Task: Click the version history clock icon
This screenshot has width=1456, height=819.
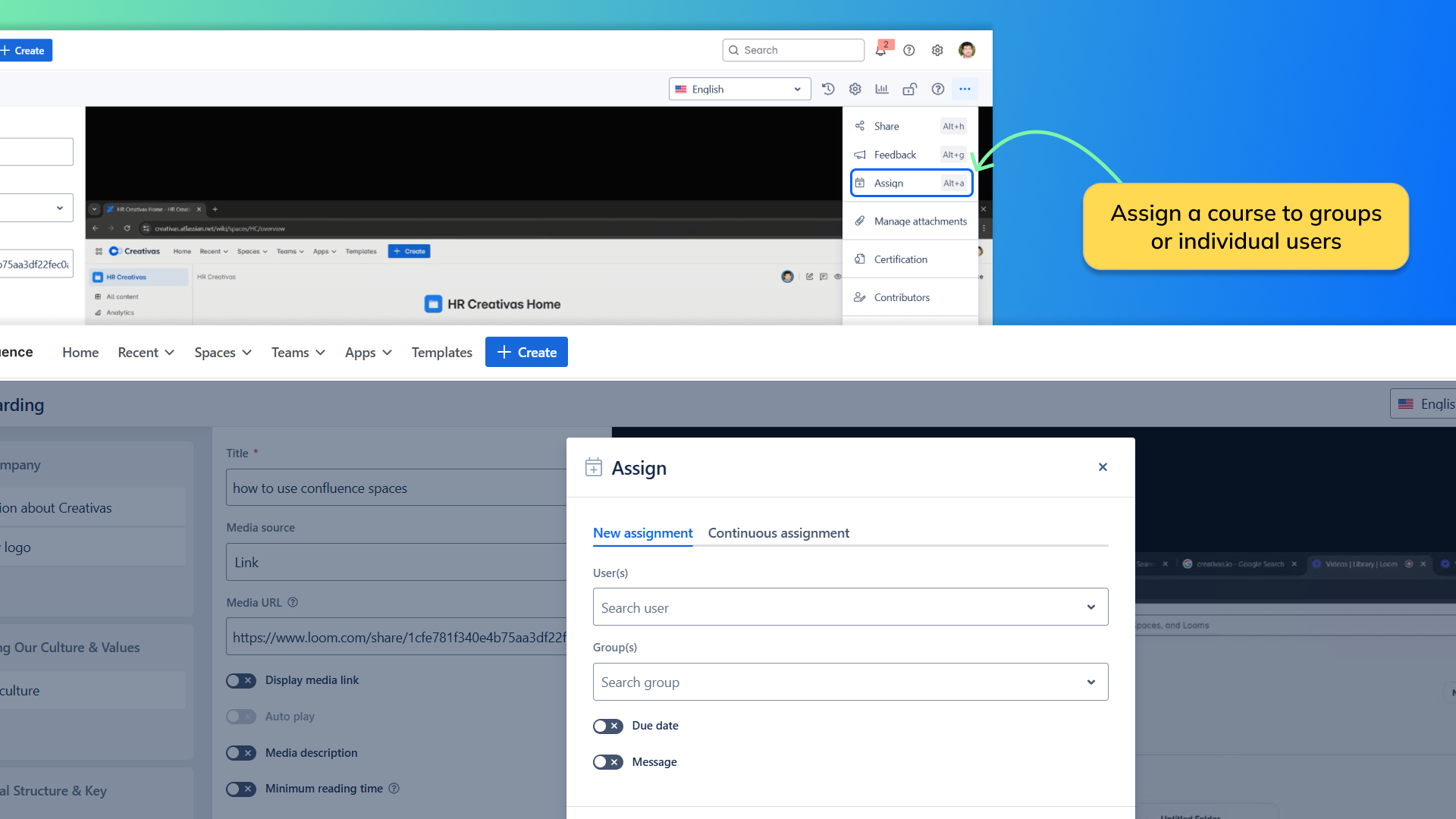Action: point(828,89)
